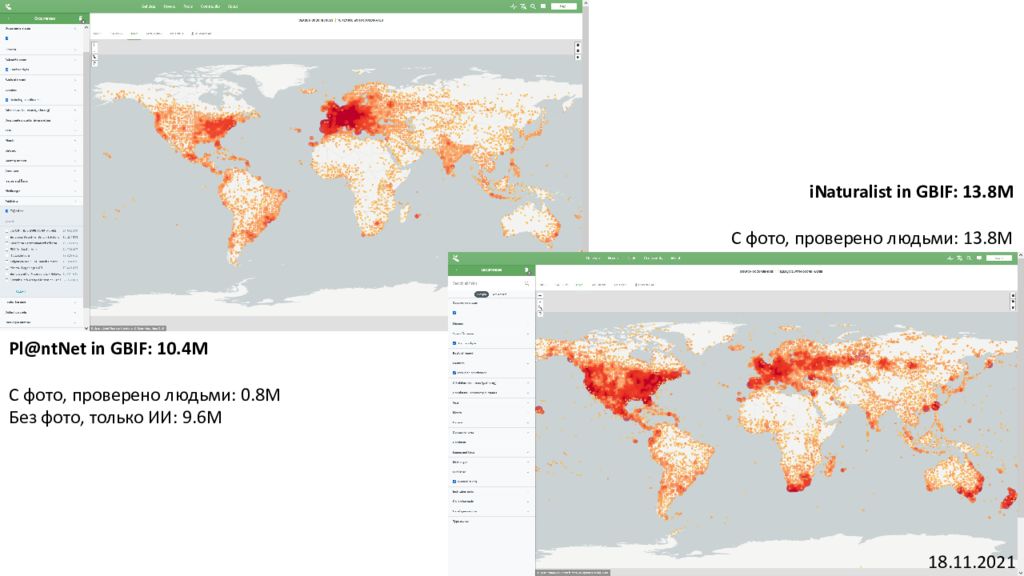Switch to Table tab in Pl@ntNet window
The height and width of the screenshot is (576, 1024).
coord(97,33)
